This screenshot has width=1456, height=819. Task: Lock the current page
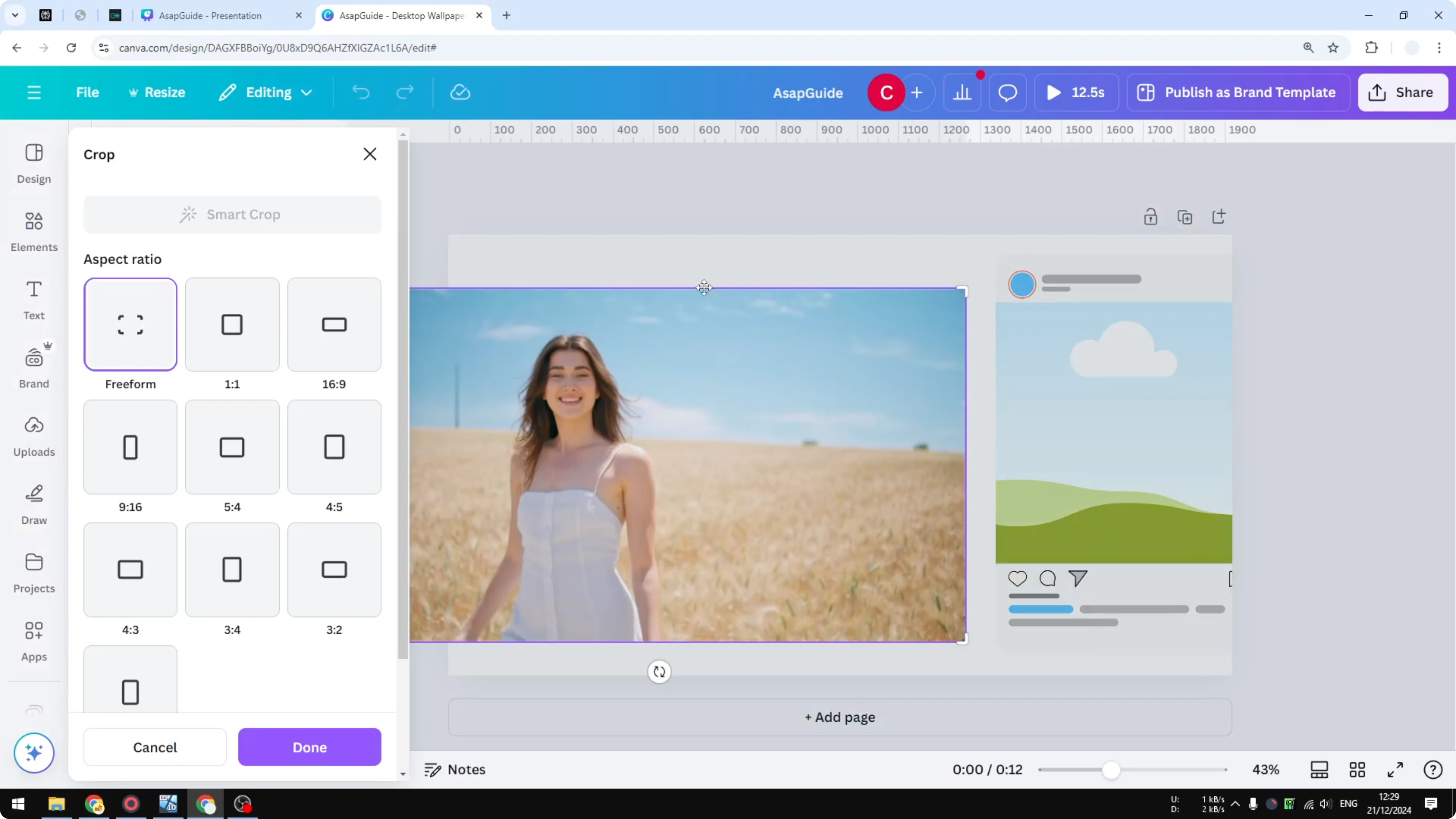pos(1151,216)
